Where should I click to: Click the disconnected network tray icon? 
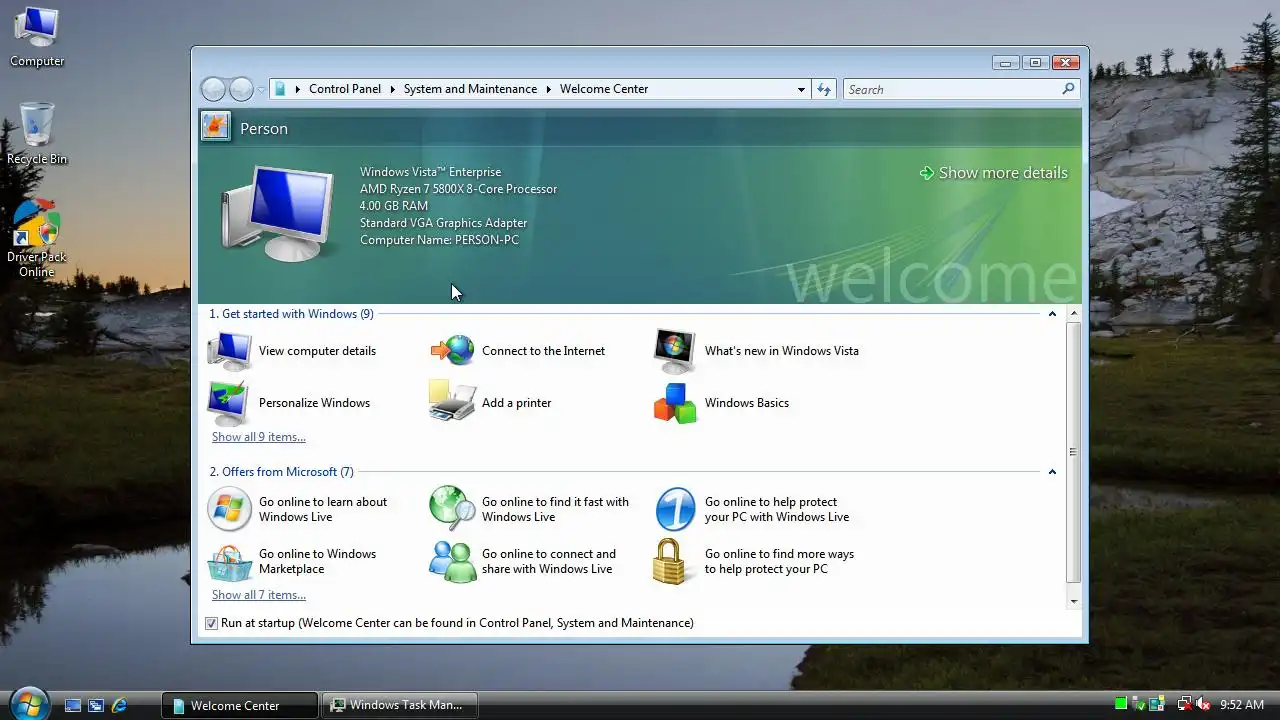pyautogui.click(x=1184, y=705)
